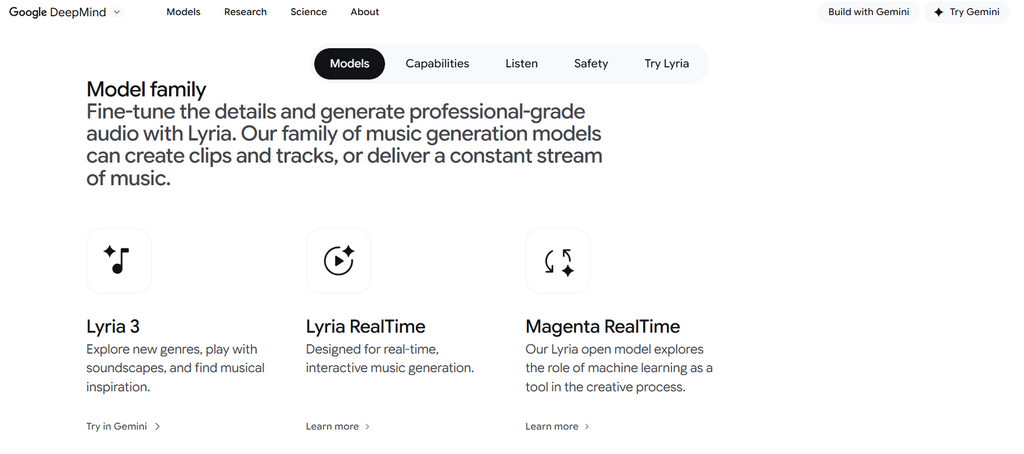
Task: Click the arrow after Lyria RealTime Learn more
Action: click(367, 427)
